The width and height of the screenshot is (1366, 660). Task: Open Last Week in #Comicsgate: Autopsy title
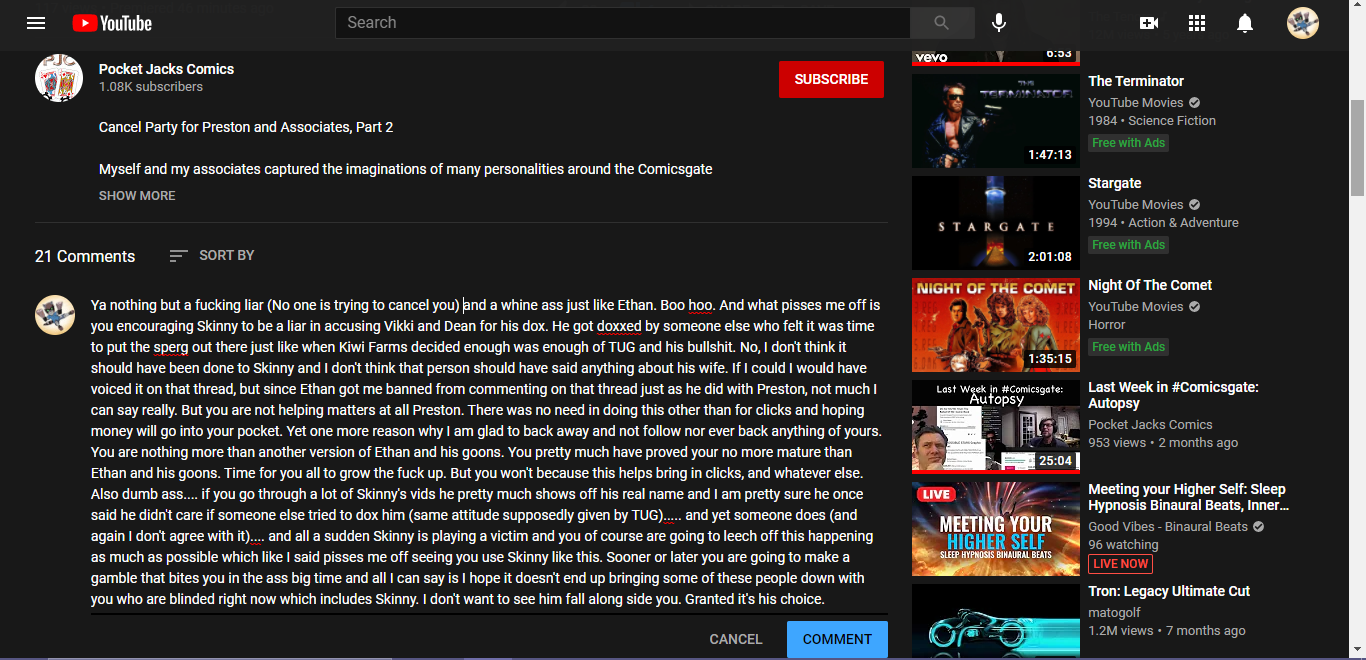(1173, 395)
